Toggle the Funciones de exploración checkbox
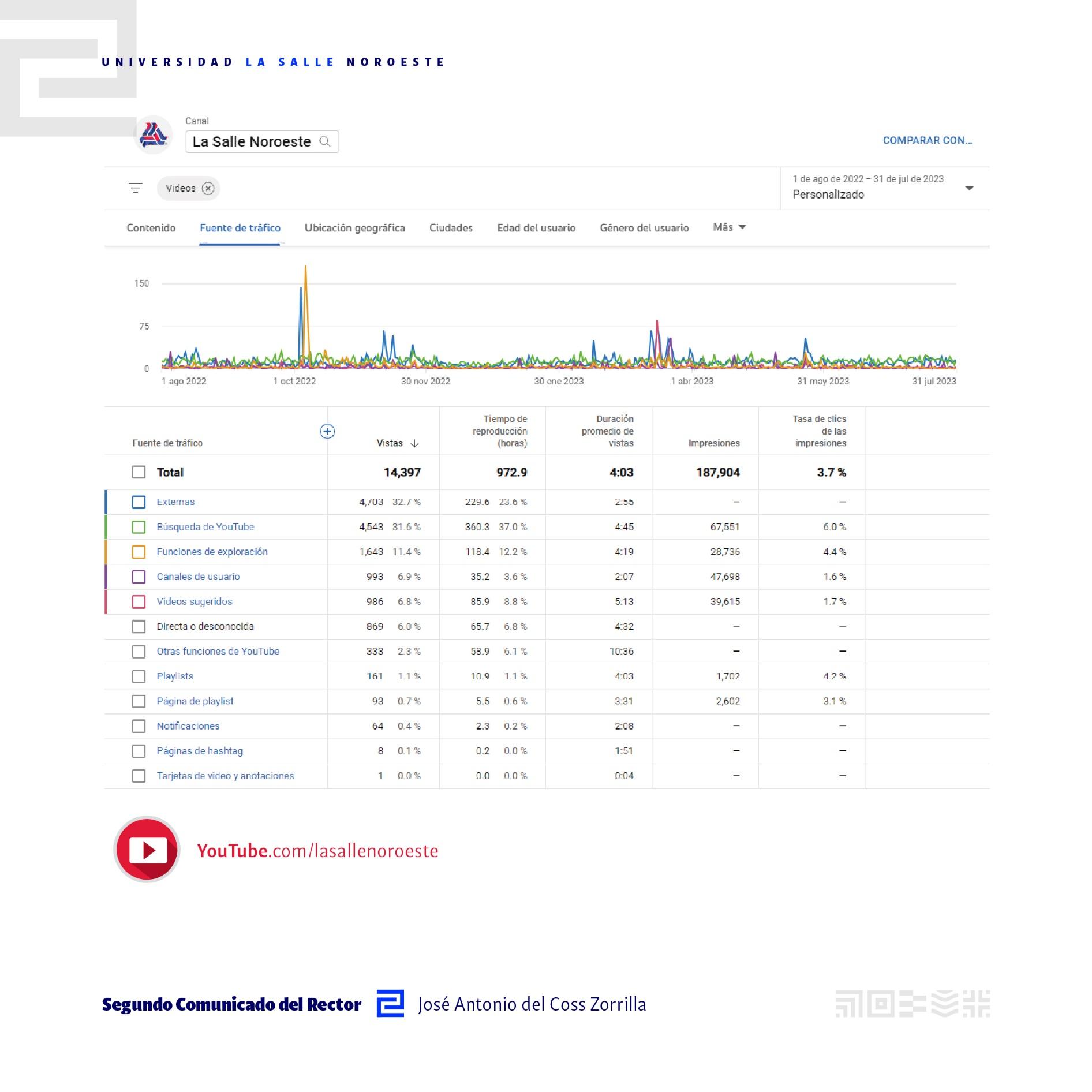 click(x=139, y=552)
